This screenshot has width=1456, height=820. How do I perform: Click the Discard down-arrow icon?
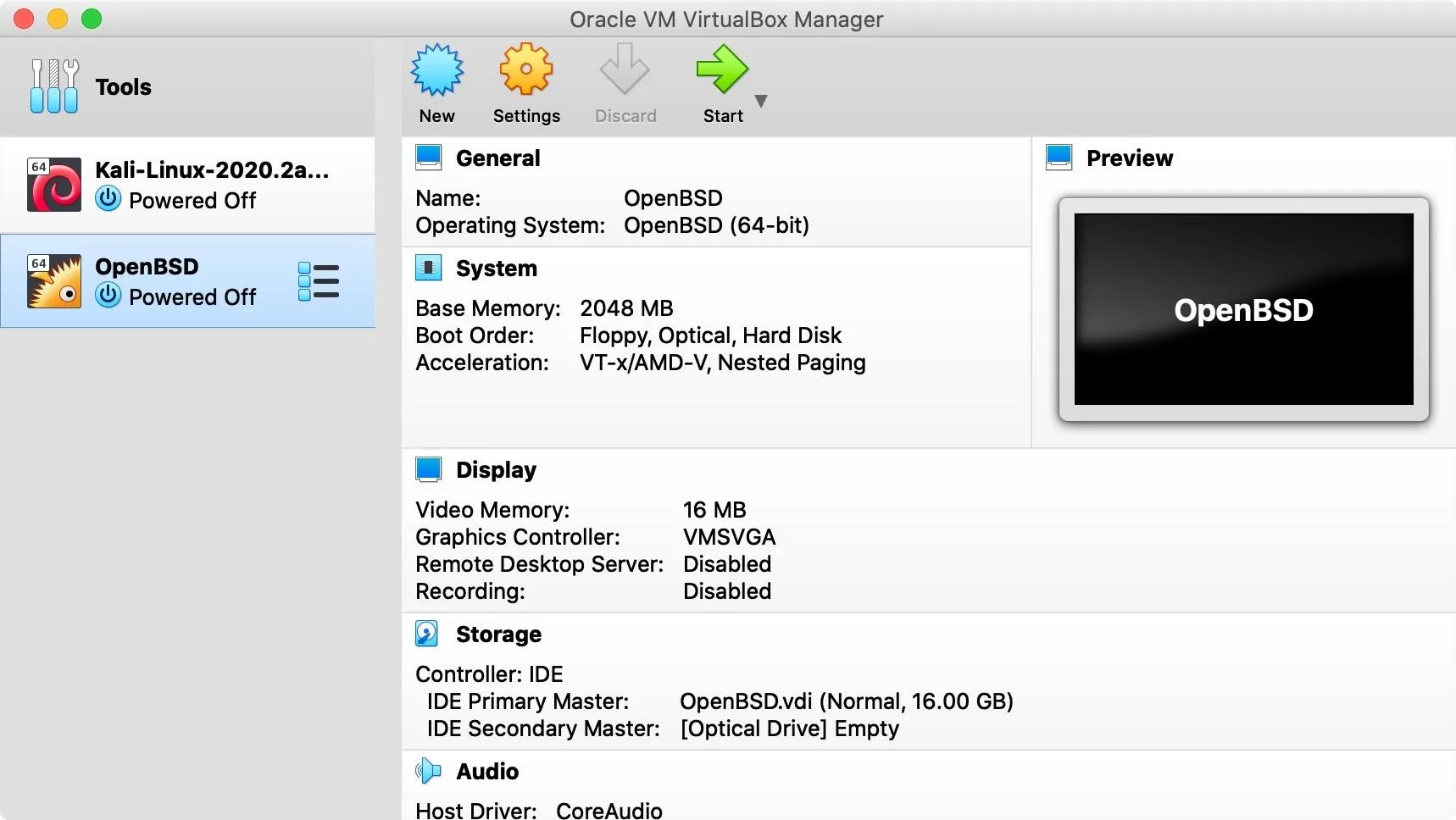point(625,69)
